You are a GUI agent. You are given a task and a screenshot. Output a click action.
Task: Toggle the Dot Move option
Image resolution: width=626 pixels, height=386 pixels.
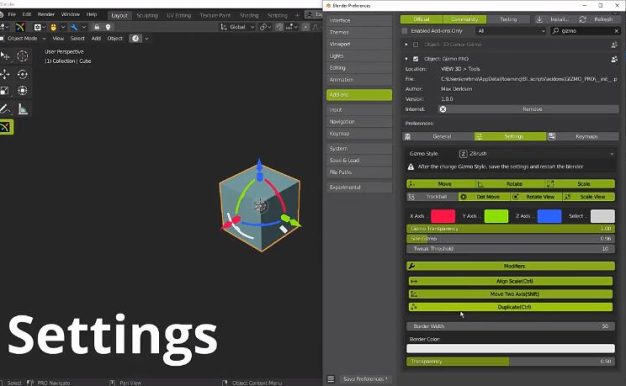click(484, 197)
